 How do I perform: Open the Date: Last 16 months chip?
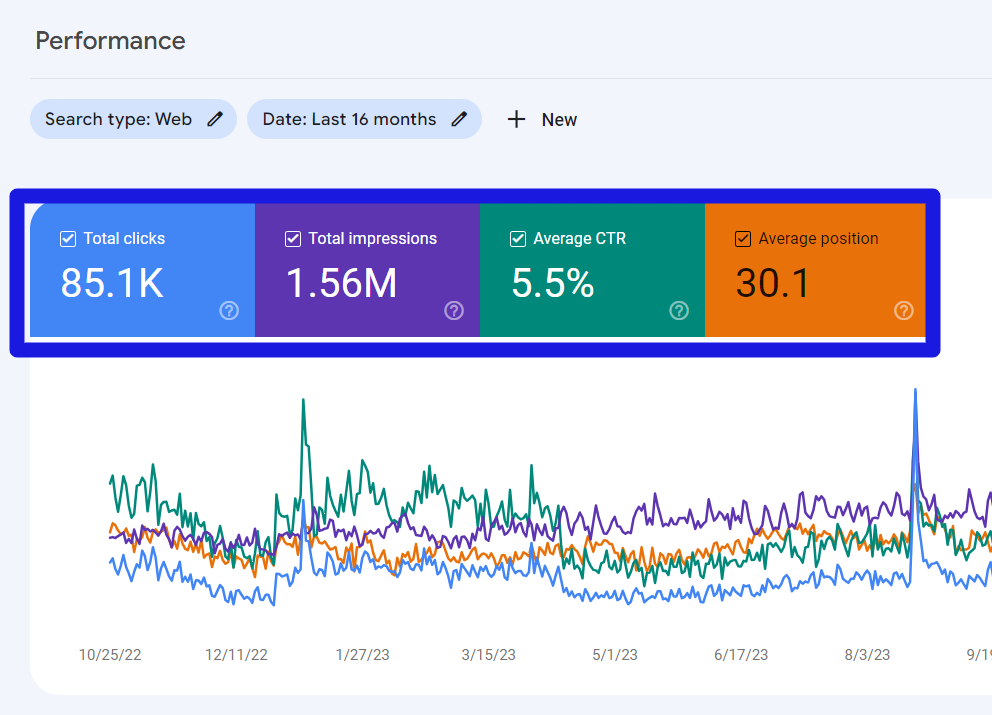364,119
